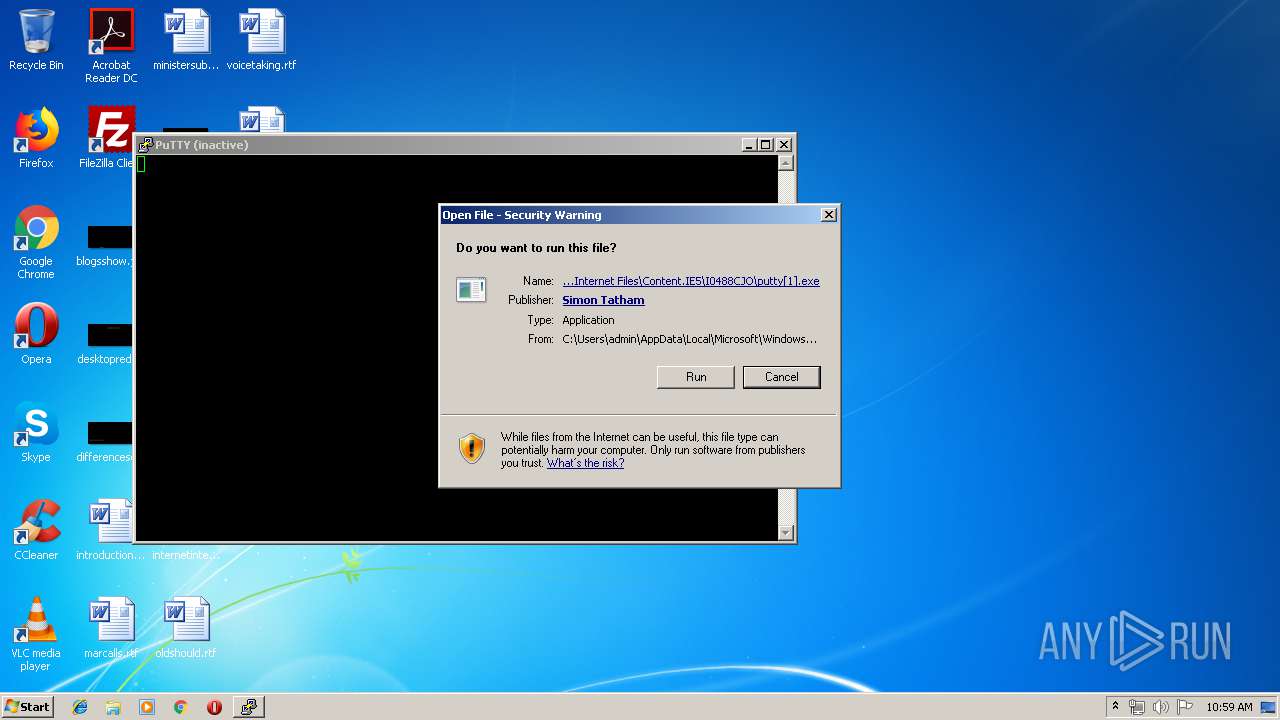Click the application file icon in the dialog

point(471,290)
